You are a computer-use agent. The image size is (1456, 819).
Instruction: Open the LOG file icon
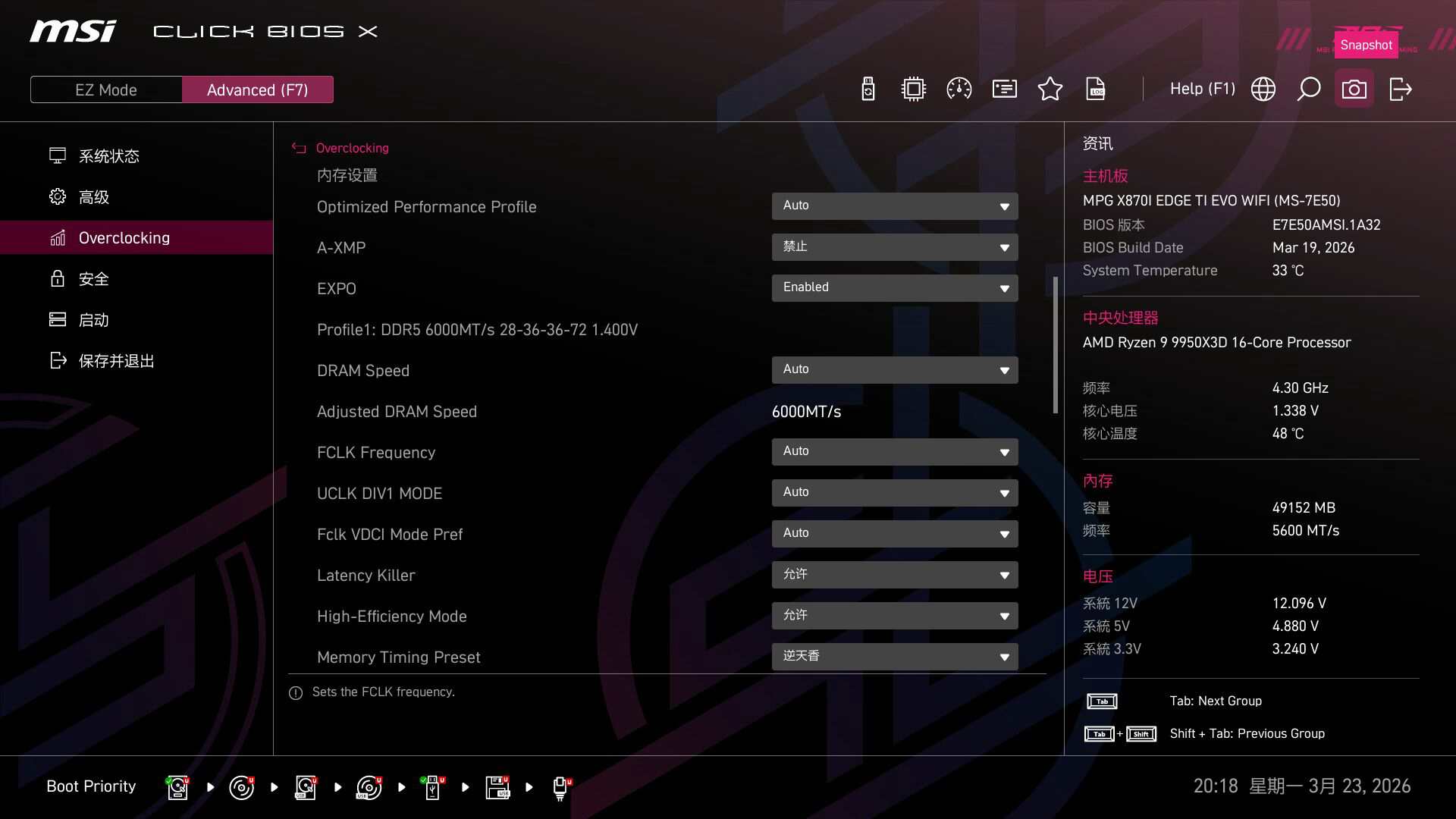point(1096,89)
